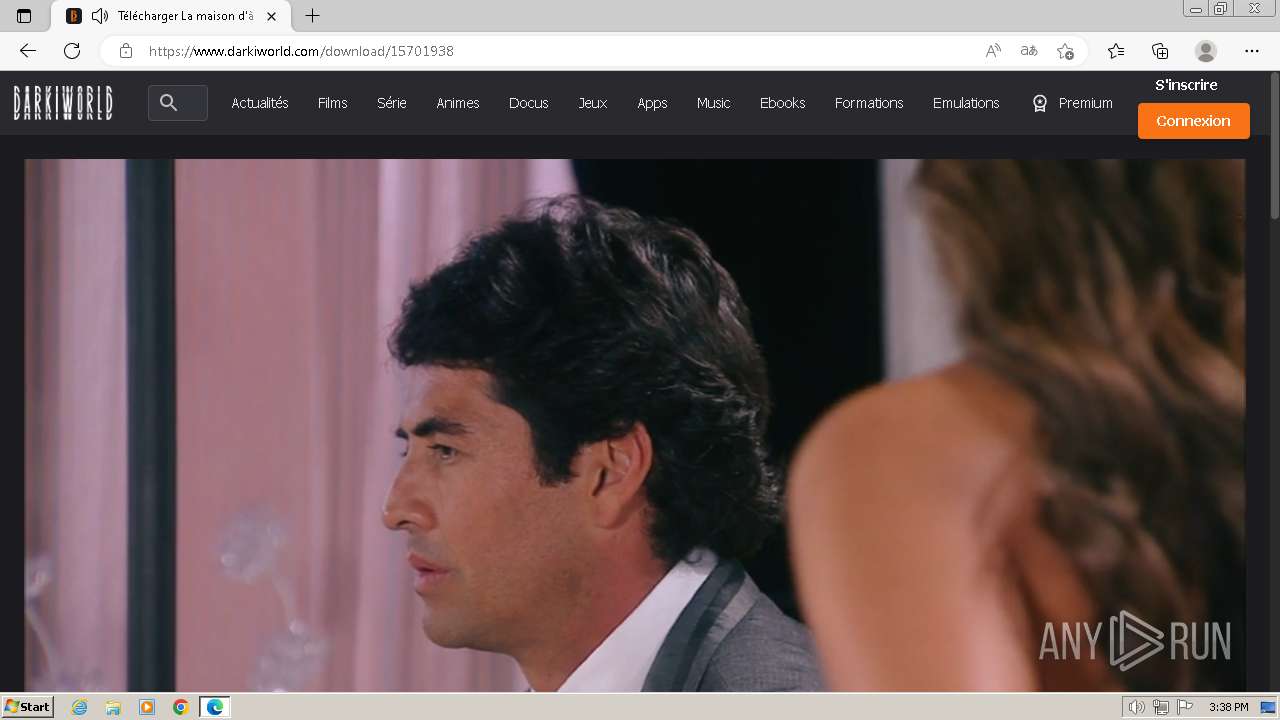1280x720 pixels.
Task: Open Edge Settings and more menu
Action: pyautogui.click(x=1252, y=51)
